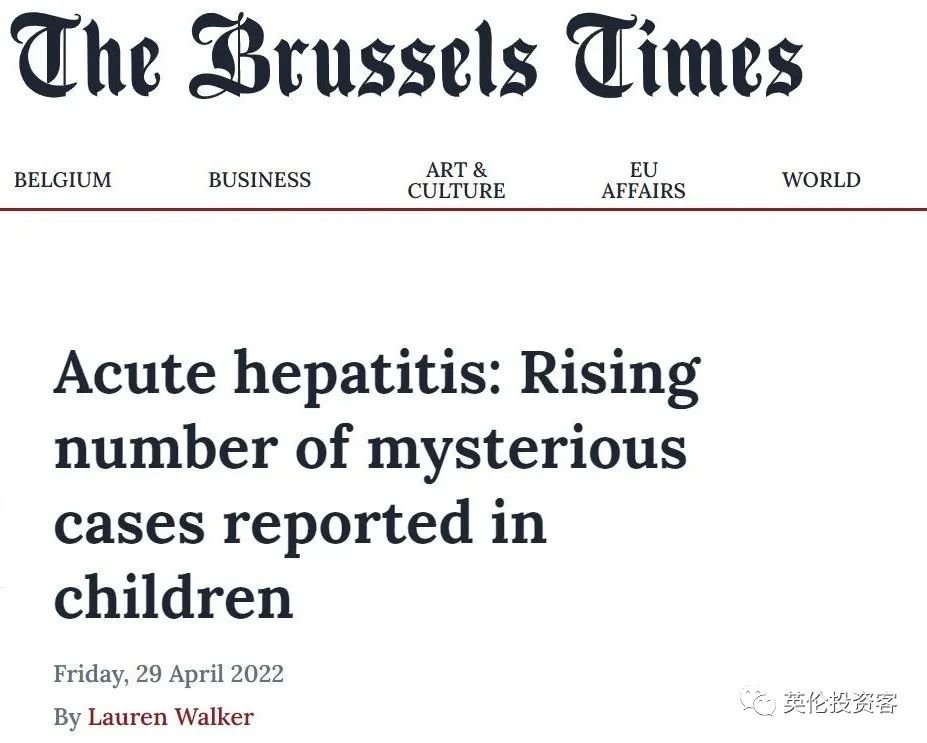Image resolution: width=927 pixels, height=743 pixels.
Task: Open the Art & Culture section
Action: [456, 180]
